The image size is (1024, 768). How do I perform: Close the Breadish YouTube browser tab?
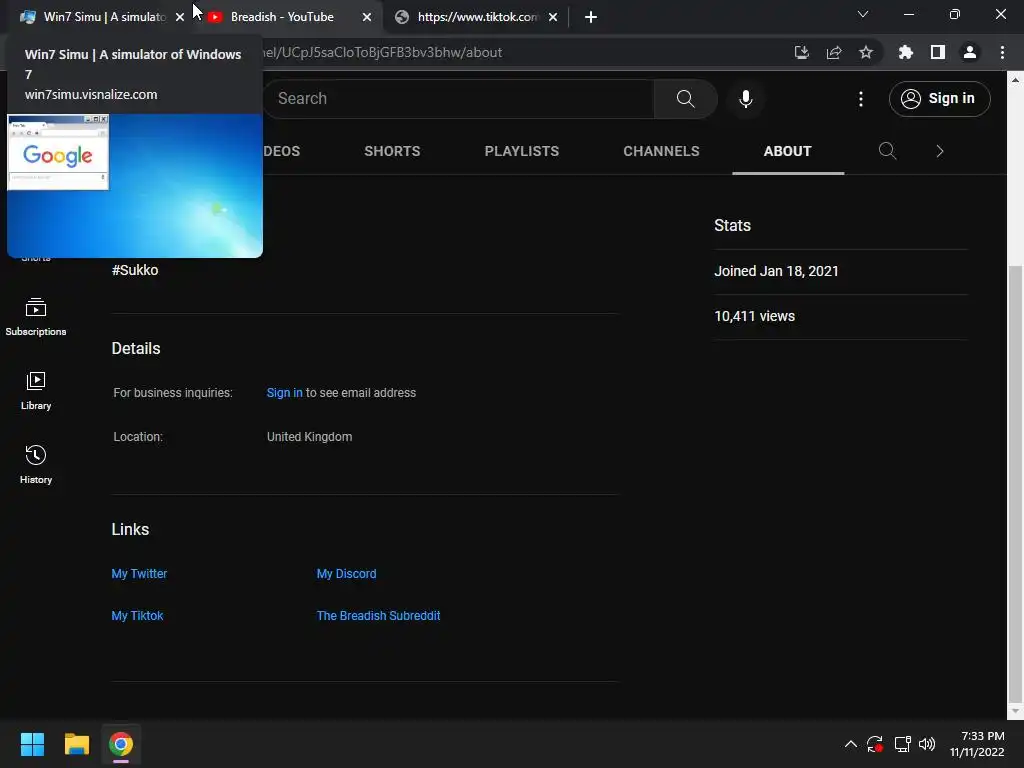click(366, 17)
